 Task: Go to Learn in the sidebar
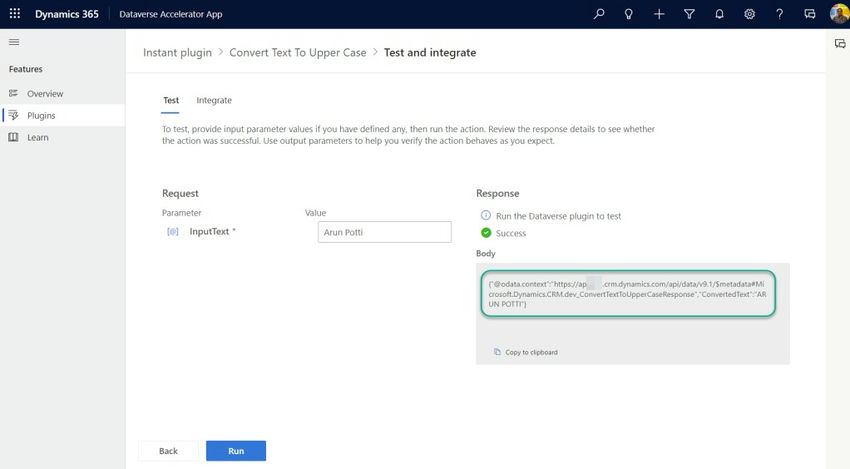38,137
